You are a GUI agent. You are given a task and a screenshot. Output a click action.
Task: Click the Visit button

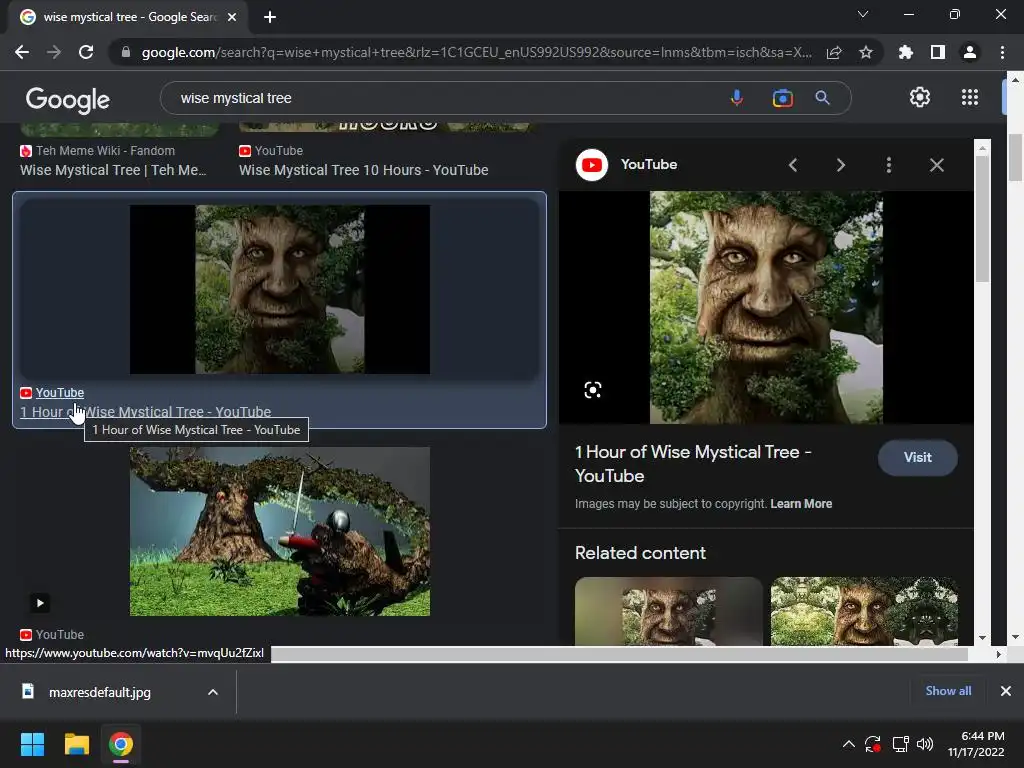[x=918, y=458]
